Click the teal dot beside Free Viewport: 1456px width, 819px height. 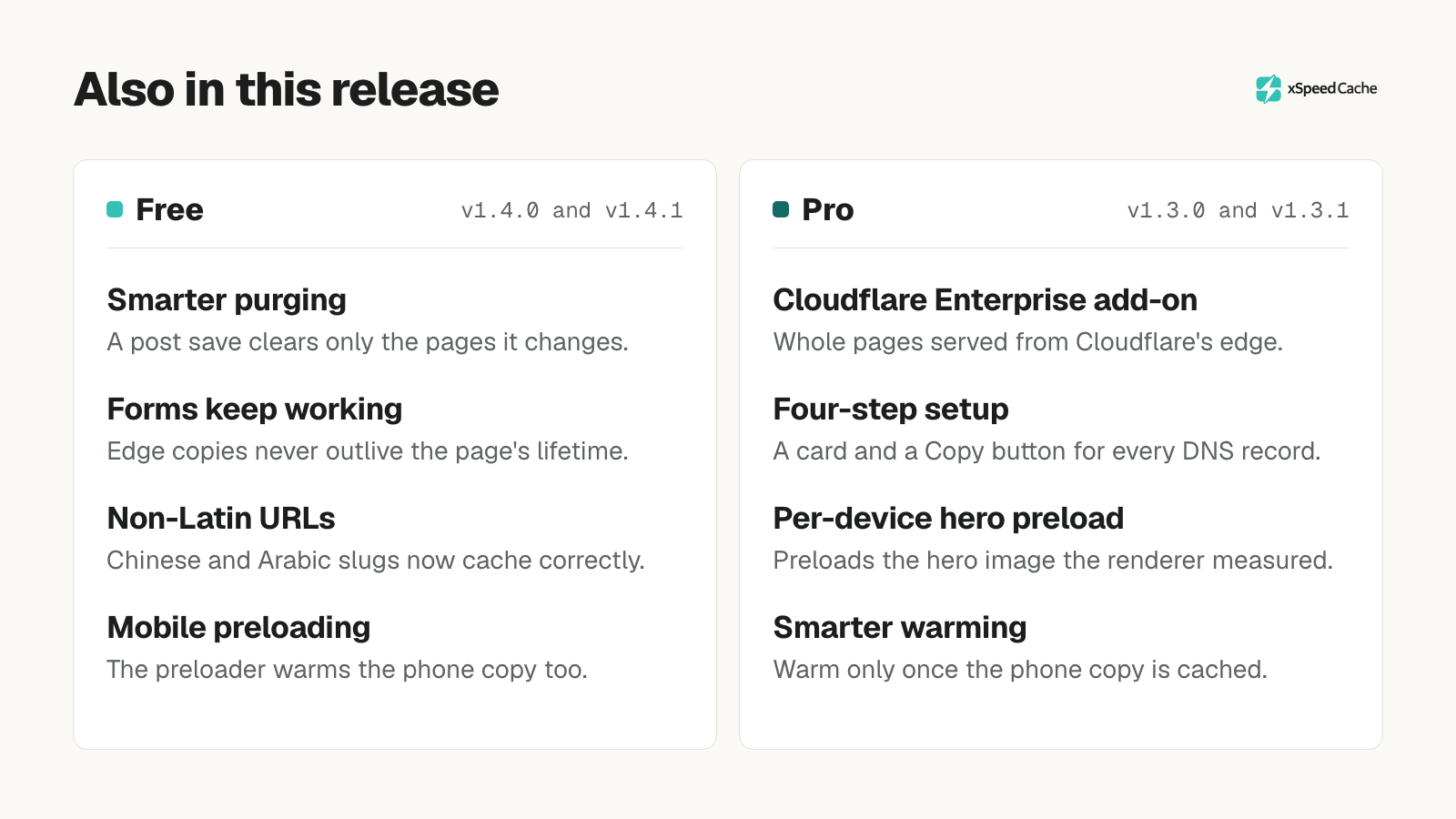coord(115,209)
